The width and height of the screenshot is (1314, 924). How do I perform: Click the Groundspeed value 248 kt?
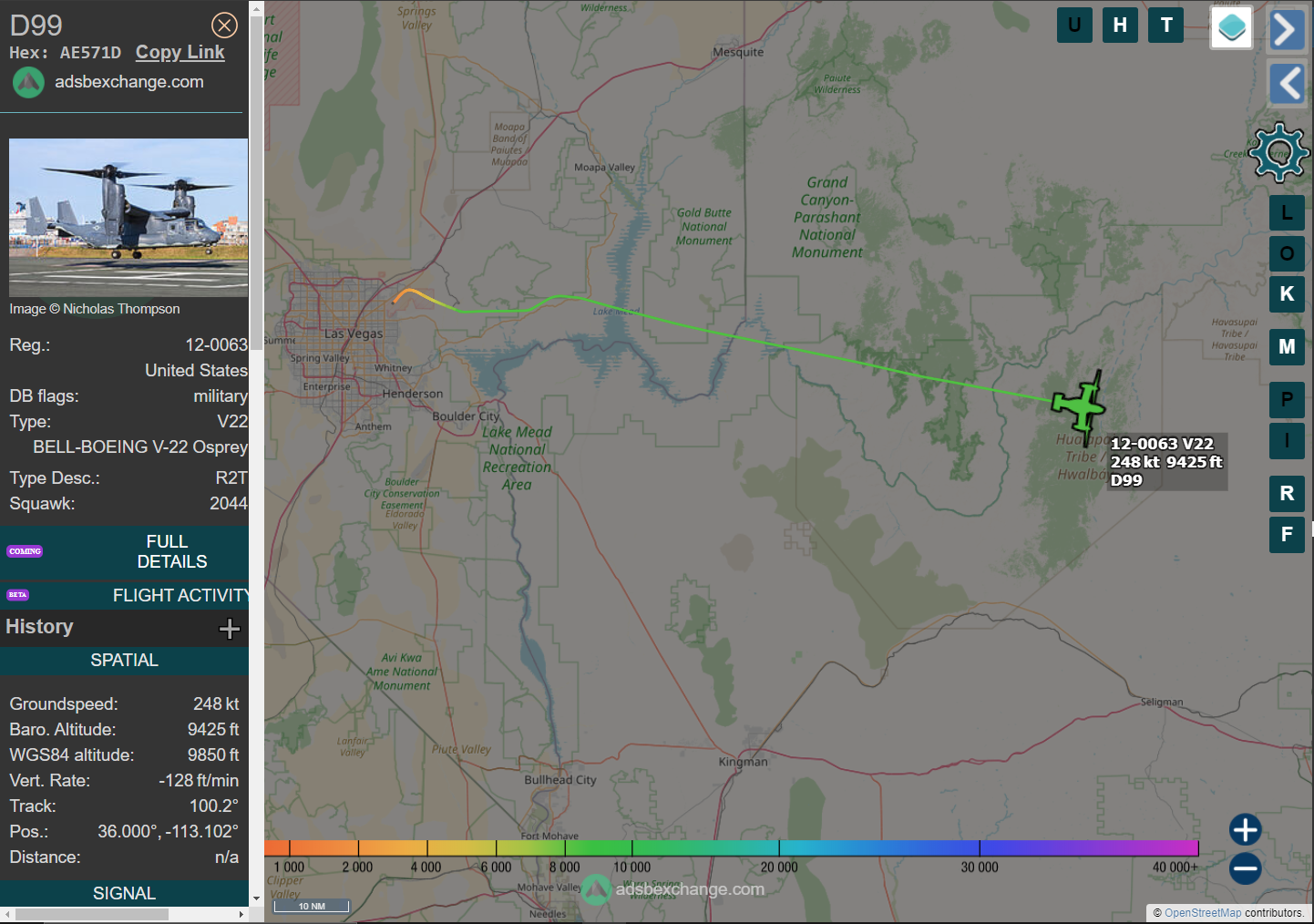pos(216,704)
